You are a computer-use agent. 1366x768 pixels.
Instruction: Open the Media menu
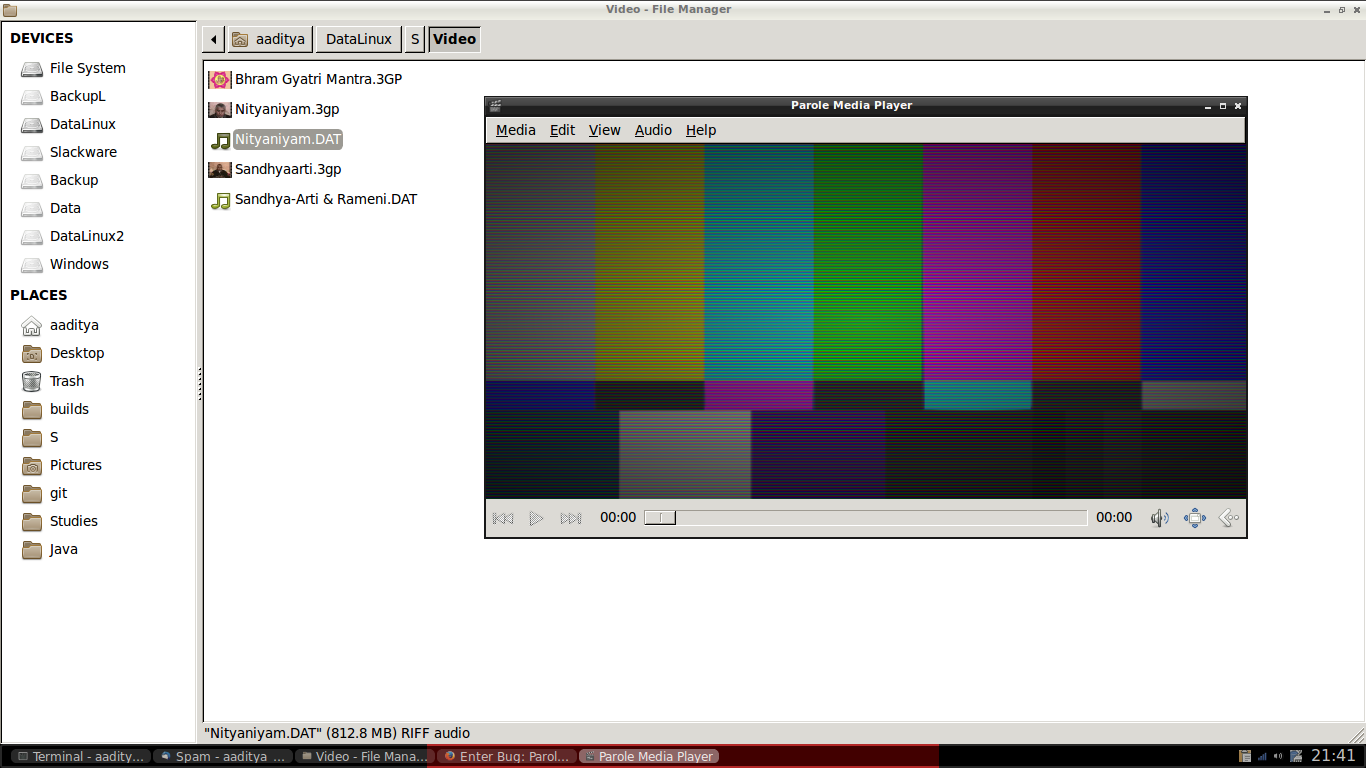(515, 130)
